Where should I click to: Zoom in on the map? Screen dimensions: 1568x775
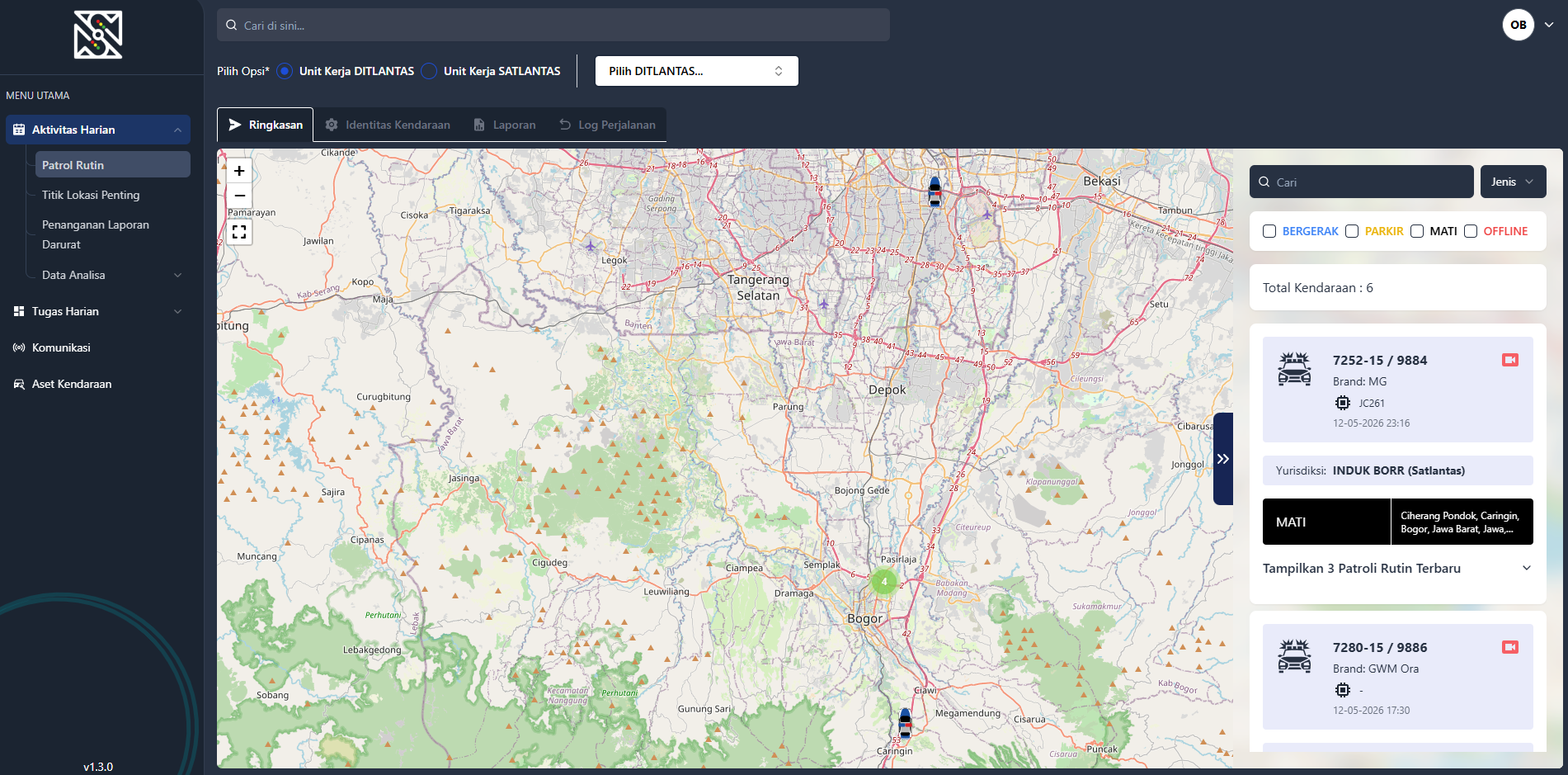pyautogui.click(x=239, y=171)
